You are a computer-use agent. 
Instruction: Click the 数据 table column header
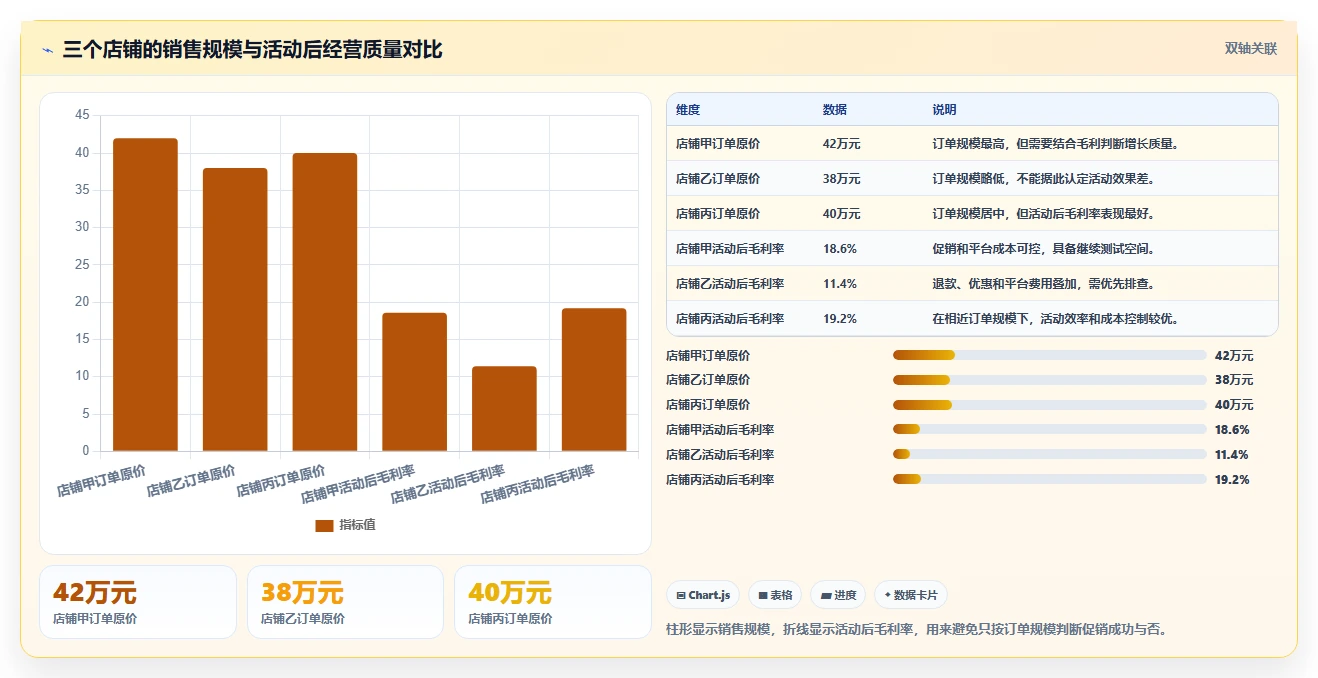click(835, 109)
